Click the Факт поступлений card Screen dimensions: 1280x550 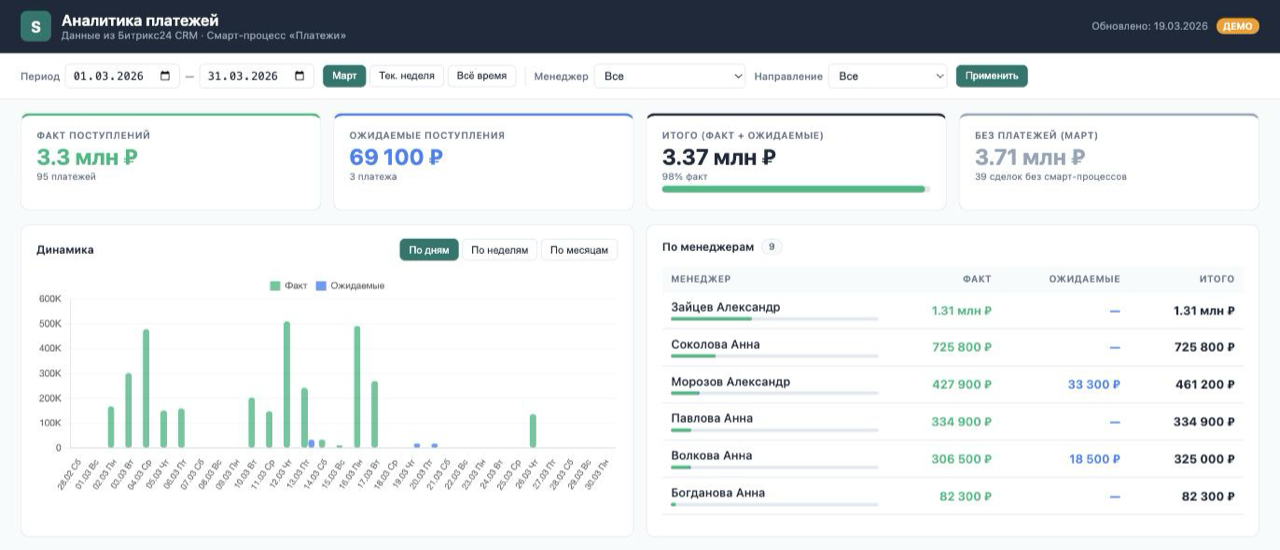(x=171, y=162)
